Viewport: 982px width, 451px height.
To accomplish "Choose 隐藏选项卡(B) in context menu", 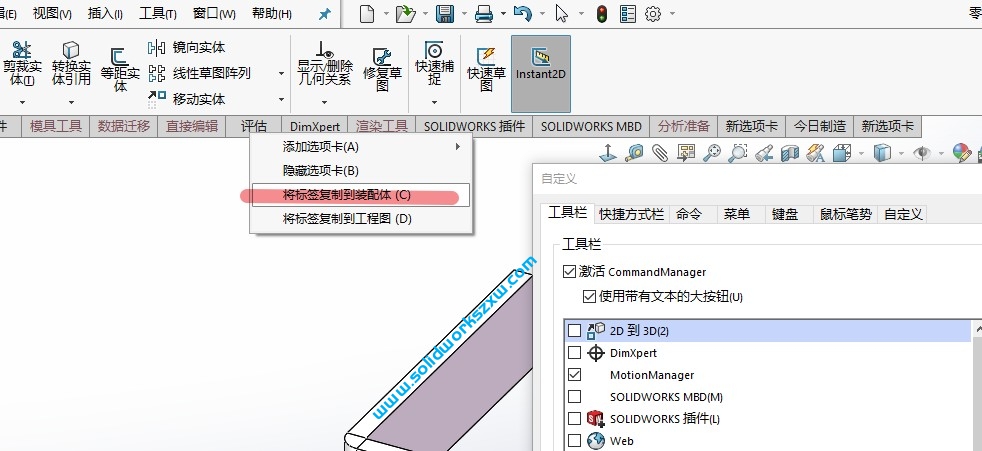I will pyautogui.click(x=361, y=170).
